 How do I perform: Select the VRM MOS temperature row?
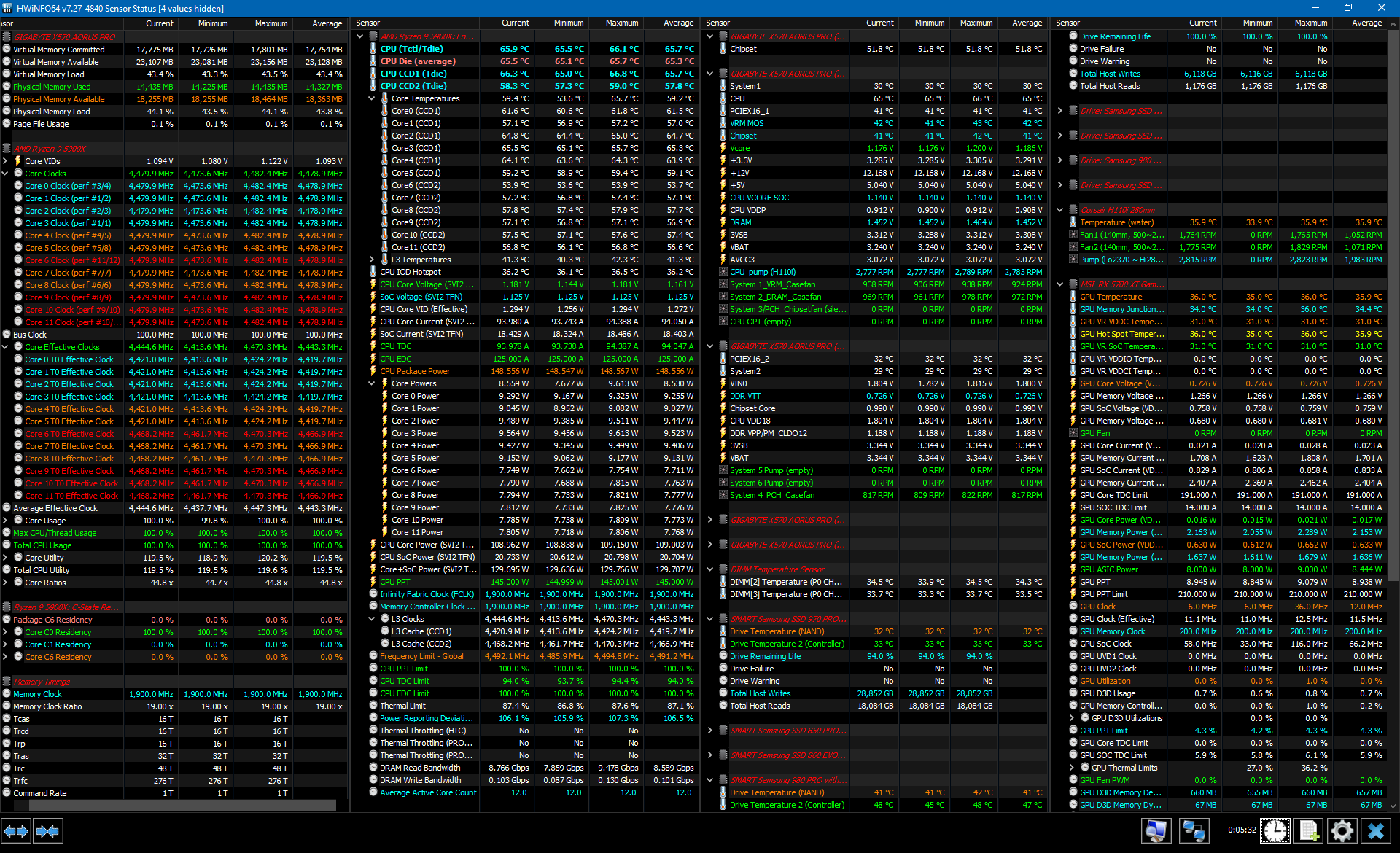[x=874, y=123]
